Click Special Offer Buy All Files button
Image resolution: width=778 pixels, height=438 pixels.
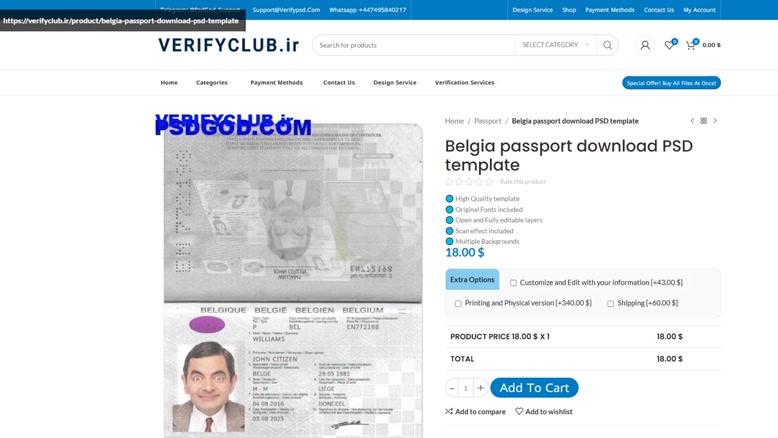671,83
